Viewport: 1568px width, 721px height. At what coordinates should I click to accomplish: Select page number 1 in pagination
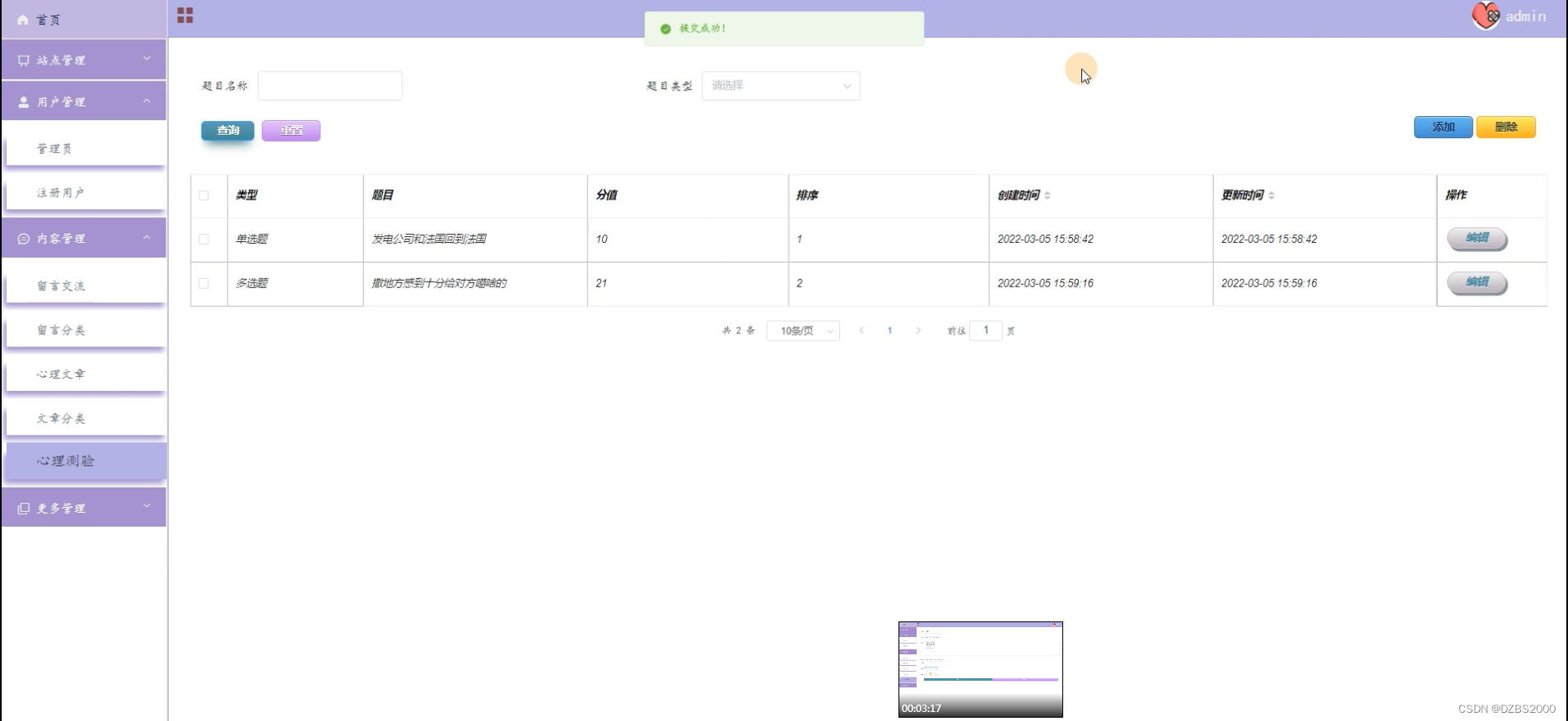pos(889,330)
